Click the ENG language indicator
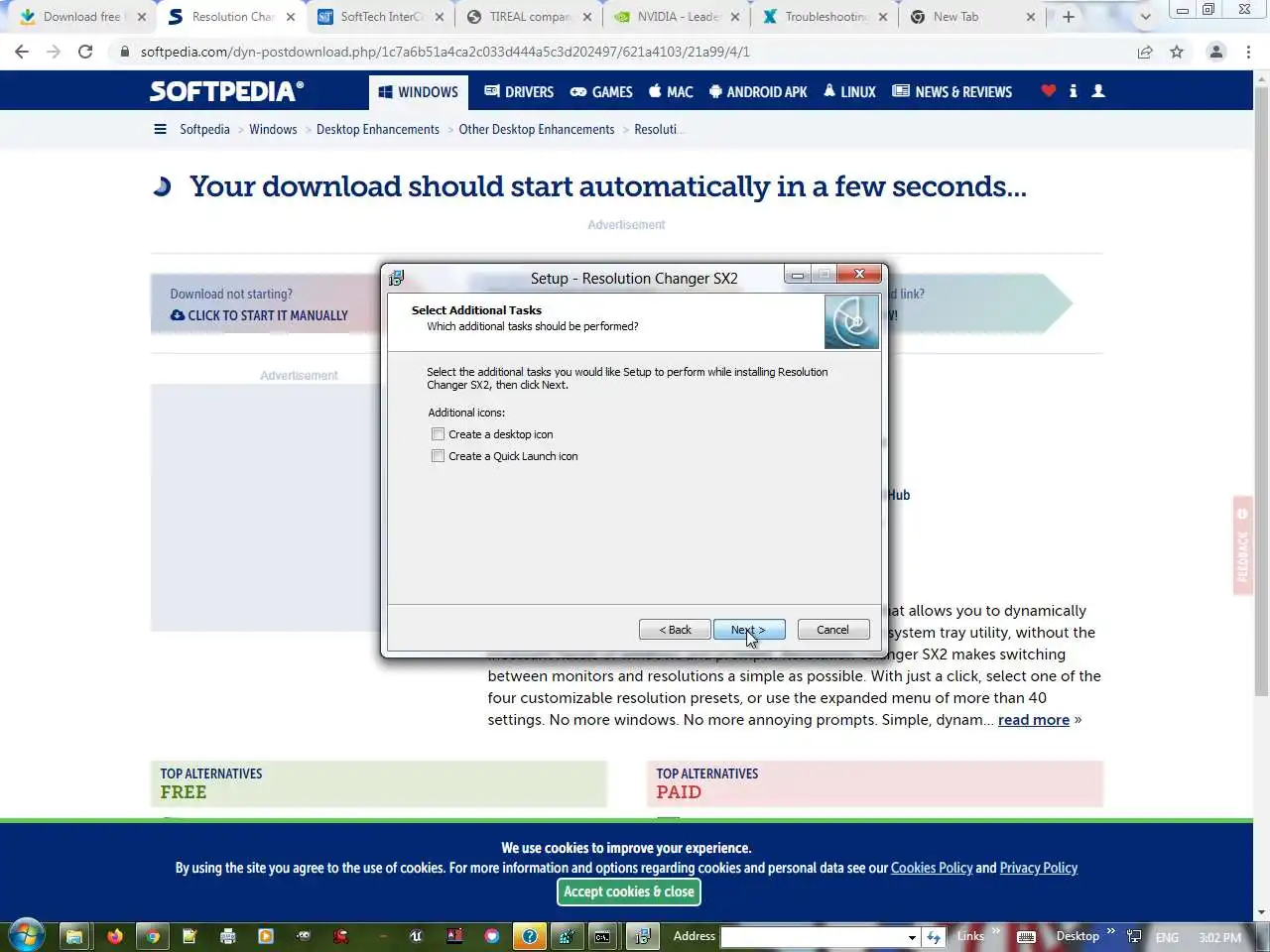 coord(1167,937)
